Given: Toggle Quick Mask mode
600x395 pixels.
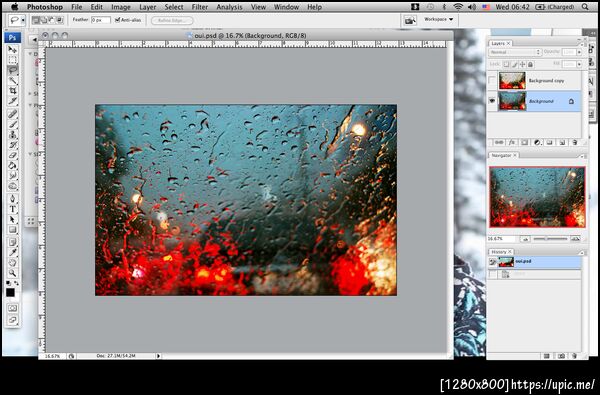Looking at the screenshot, I should [13, 308].
